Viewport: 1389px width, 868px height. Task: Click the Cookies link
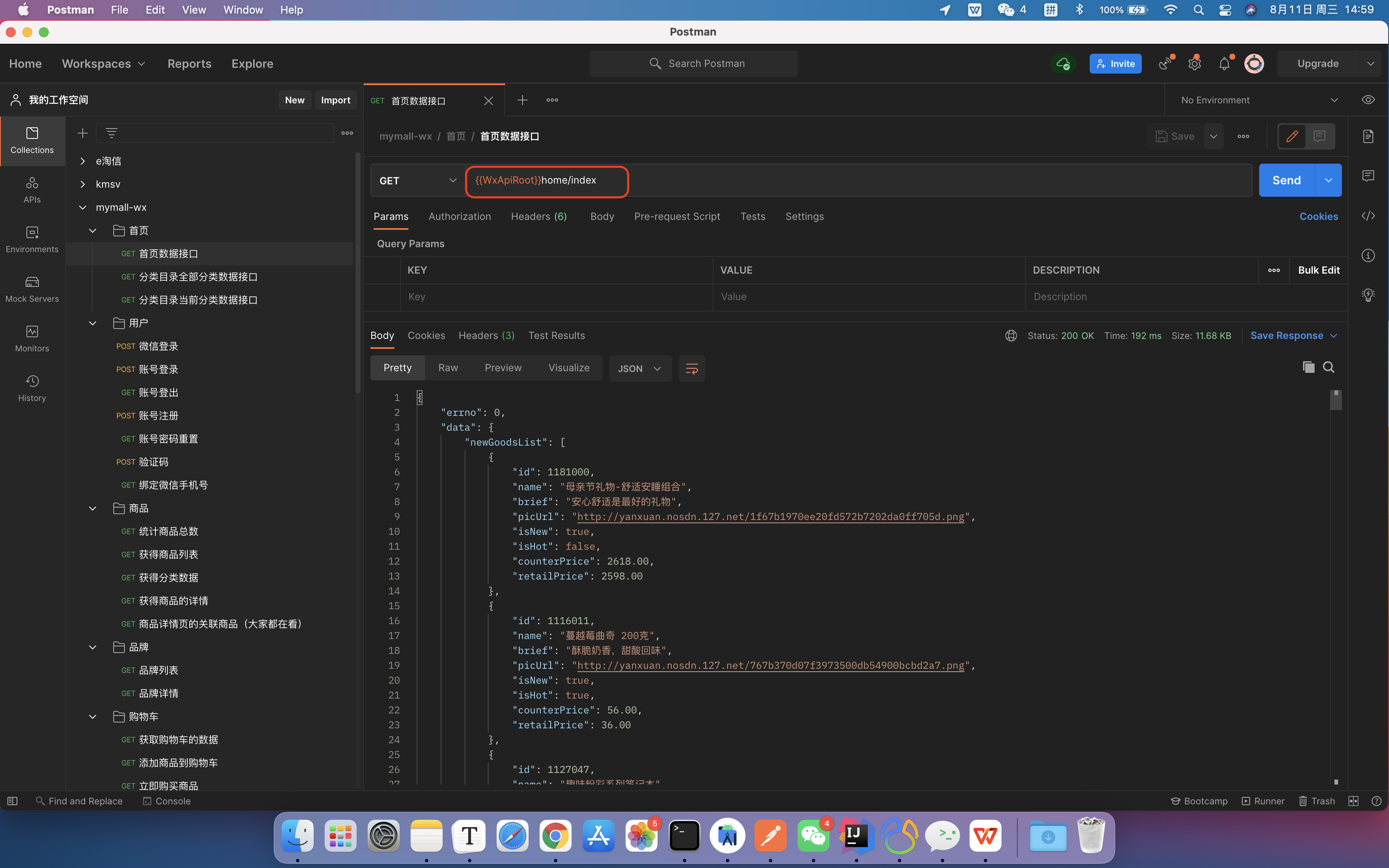click(1318, 217)
